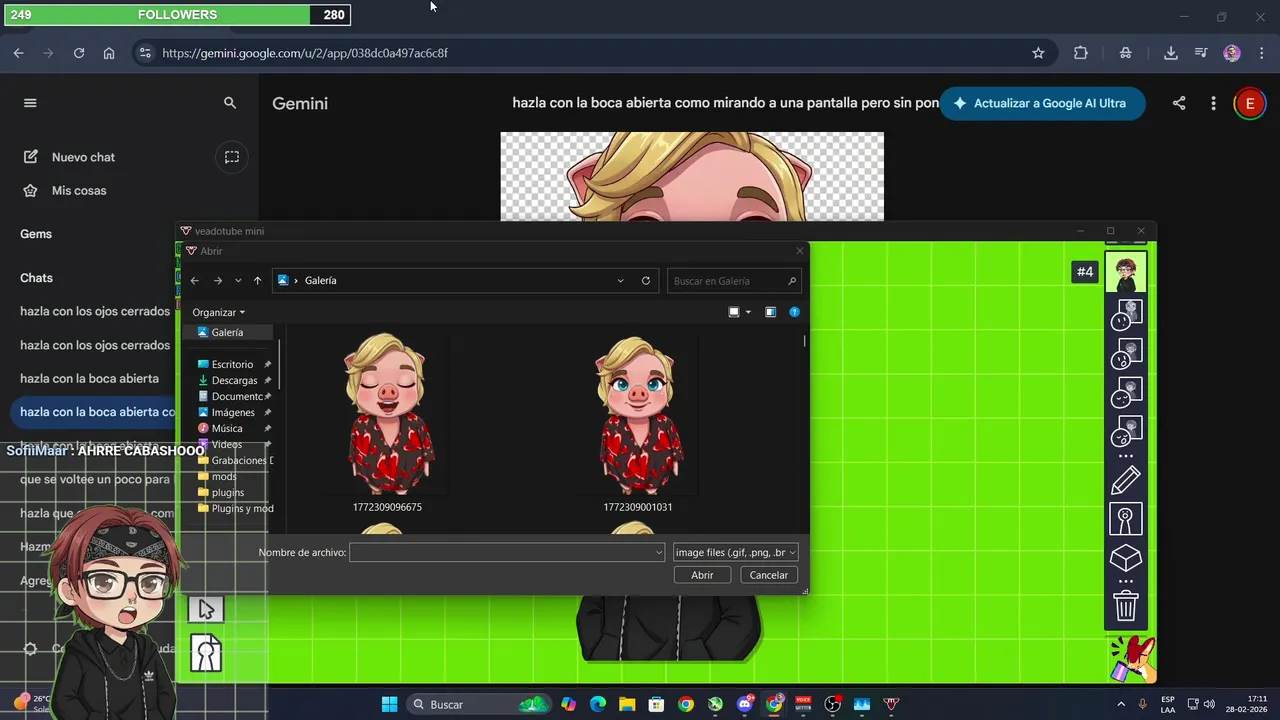Image resolution: width=1280 pixels, height=720 pixels.
Task: Open the keyhole framed icon in veadotube sidebar
Action: [1126, 519]
